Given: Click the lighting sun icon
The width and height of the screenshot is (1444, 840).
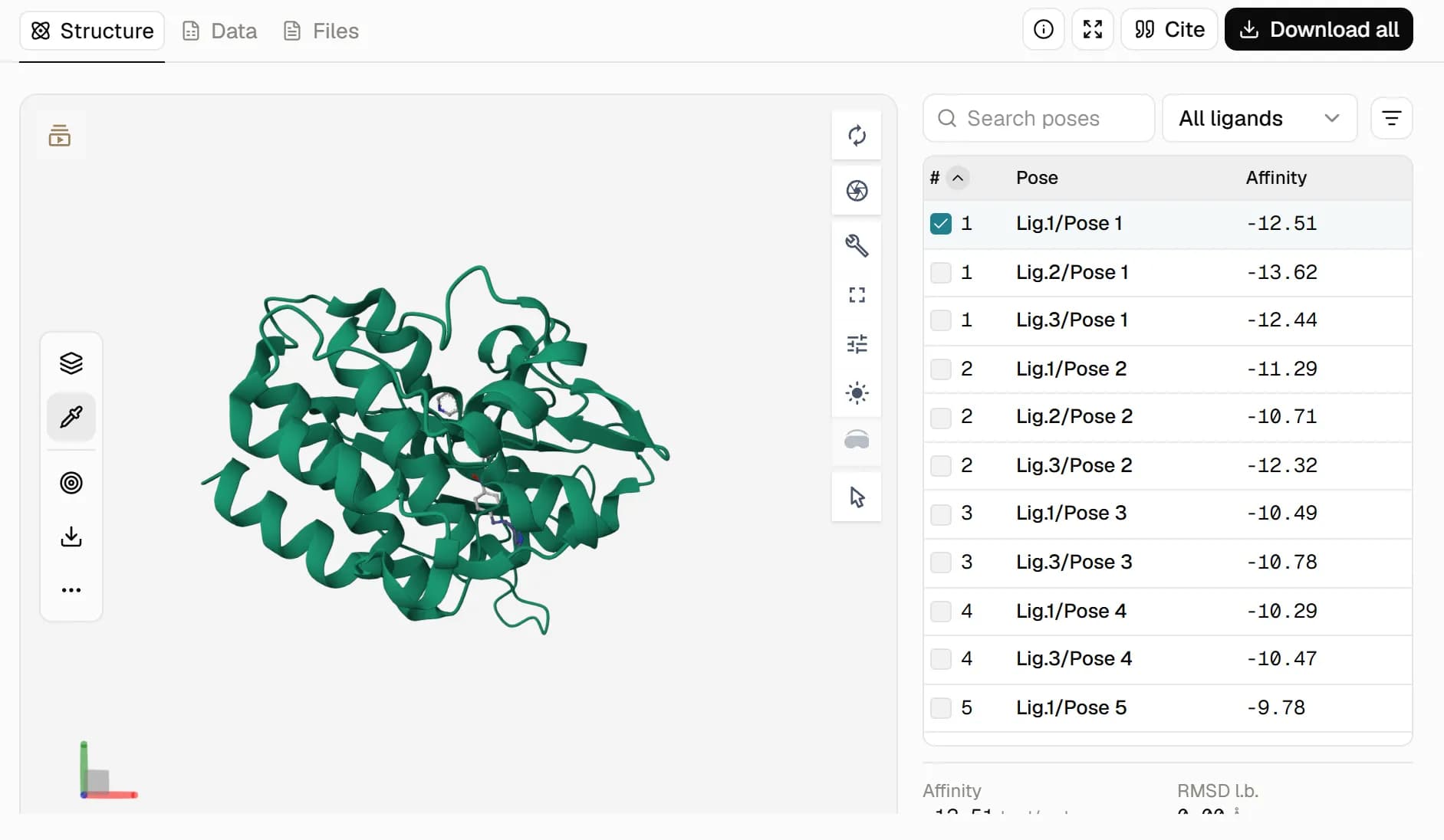Looking at the screenshot, I should pyautogui.click(x=857, y=393).
